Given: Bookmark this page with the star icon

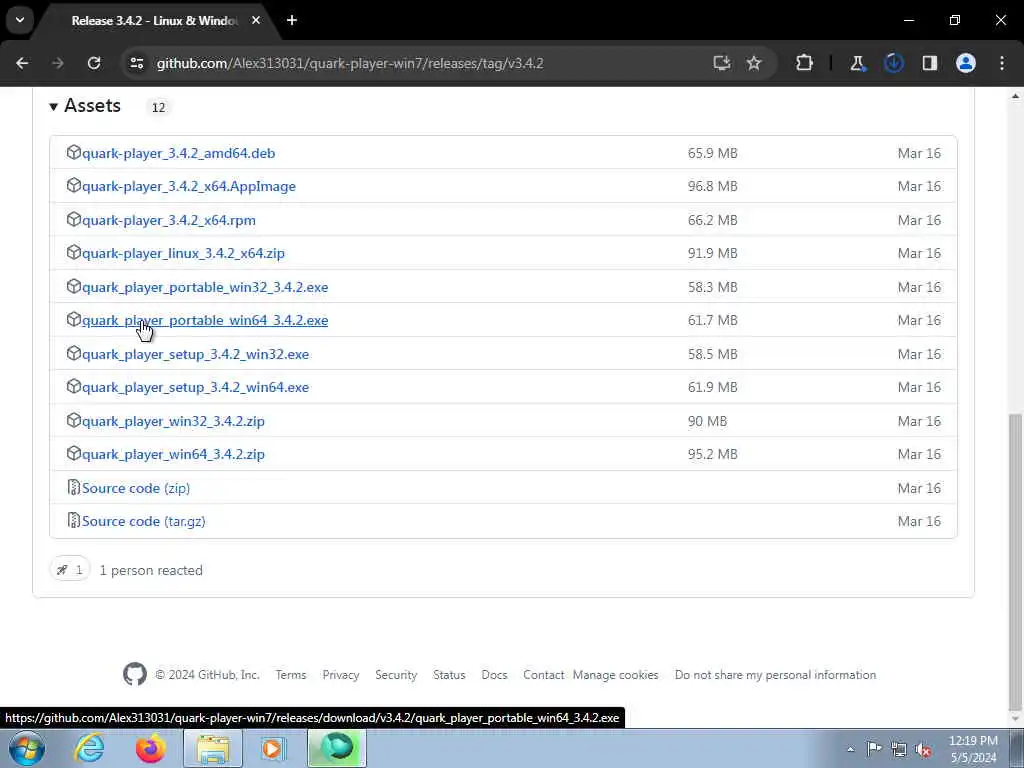Looking at the screenshot, I should (754, 63).
